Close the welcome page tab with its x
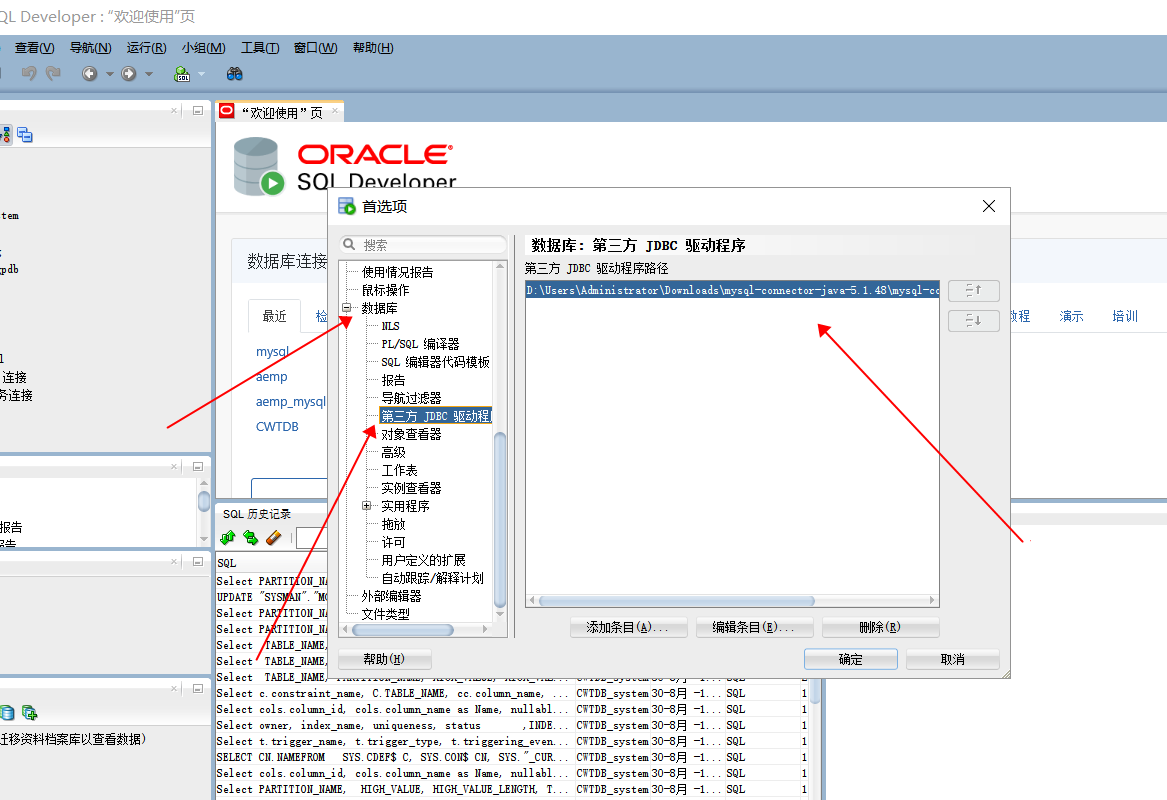 coord(335,111)
